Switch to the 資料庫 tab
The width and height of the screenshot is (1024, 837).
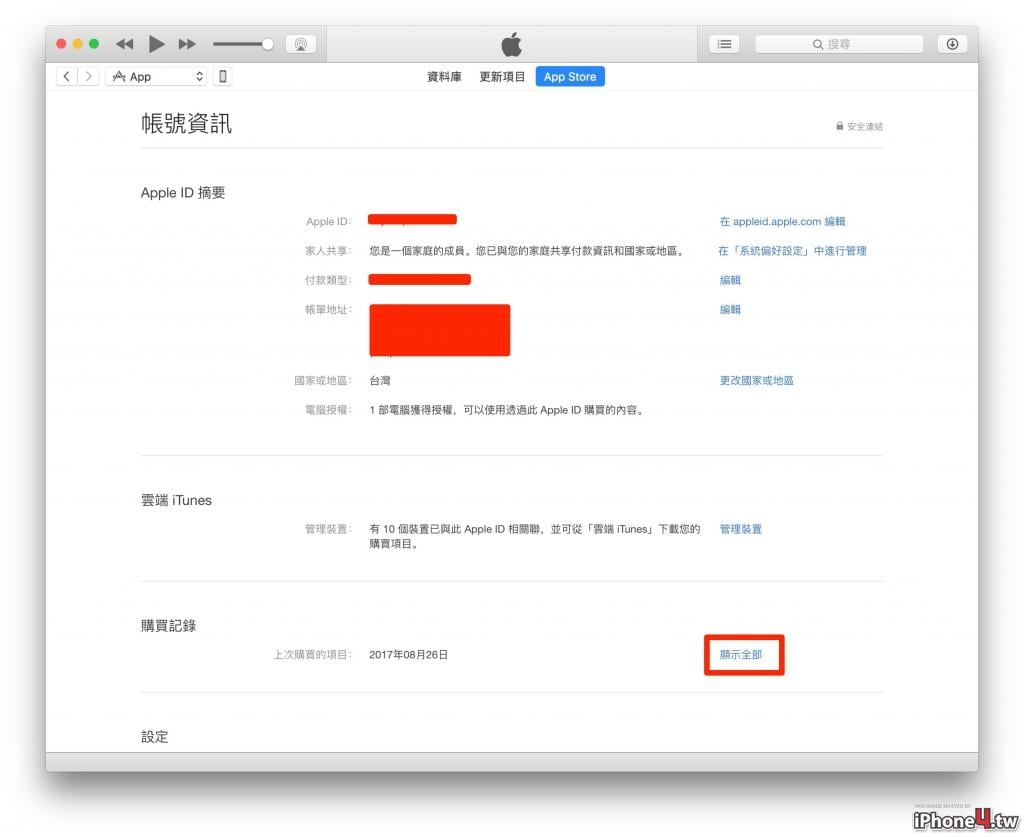click(x=444, y=76)
